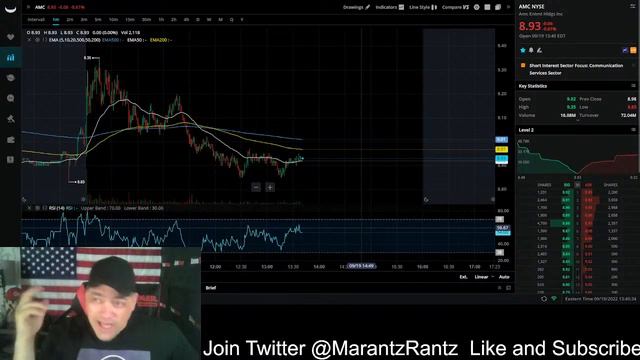640x360 pixels.
Task: Toggle extended hours Ext. option
Action: tap(463, 277)
